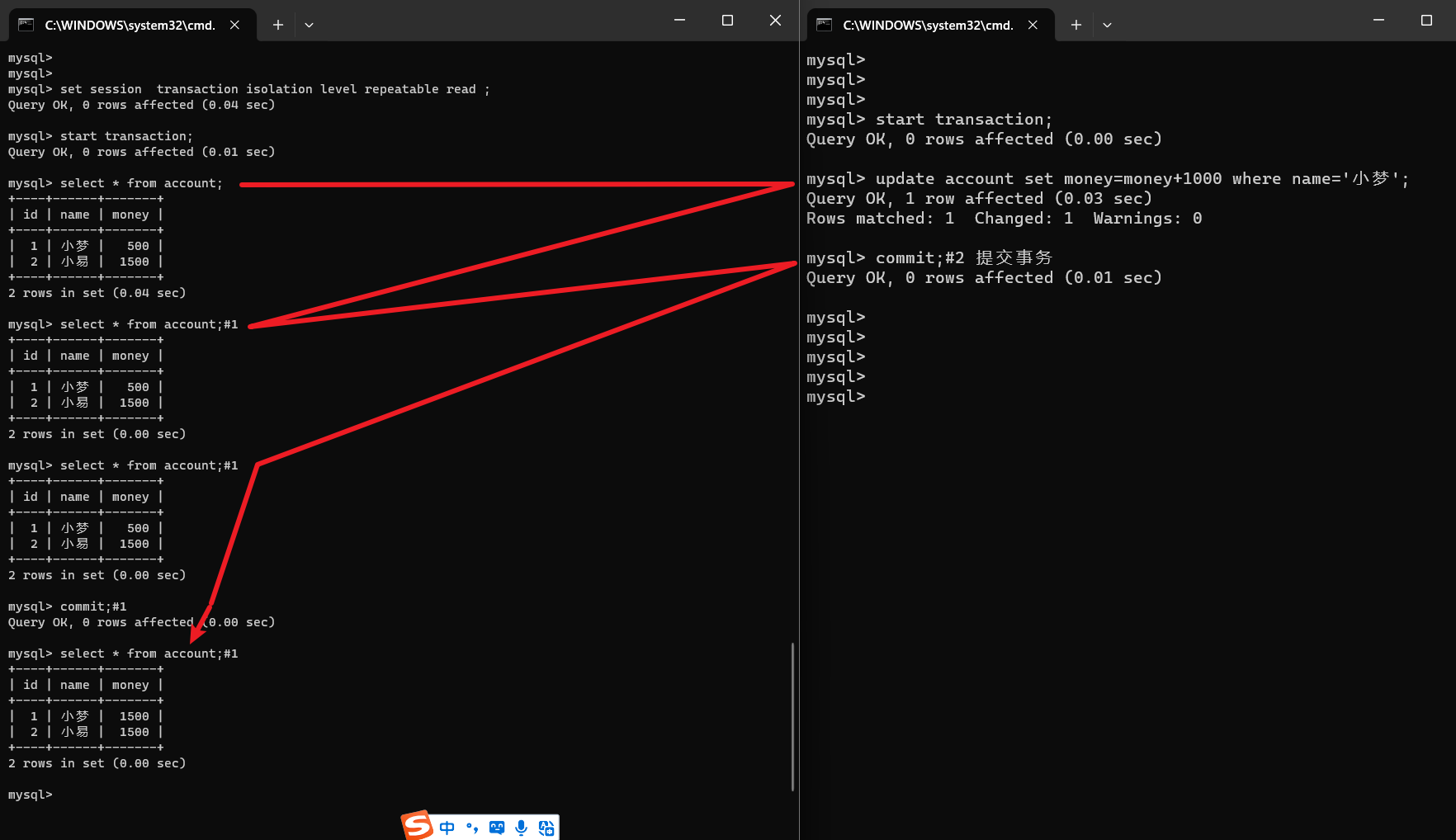This screenshot has width=1456, height=840.
Task: Close the left terminal window
Action: coord(775,20)
